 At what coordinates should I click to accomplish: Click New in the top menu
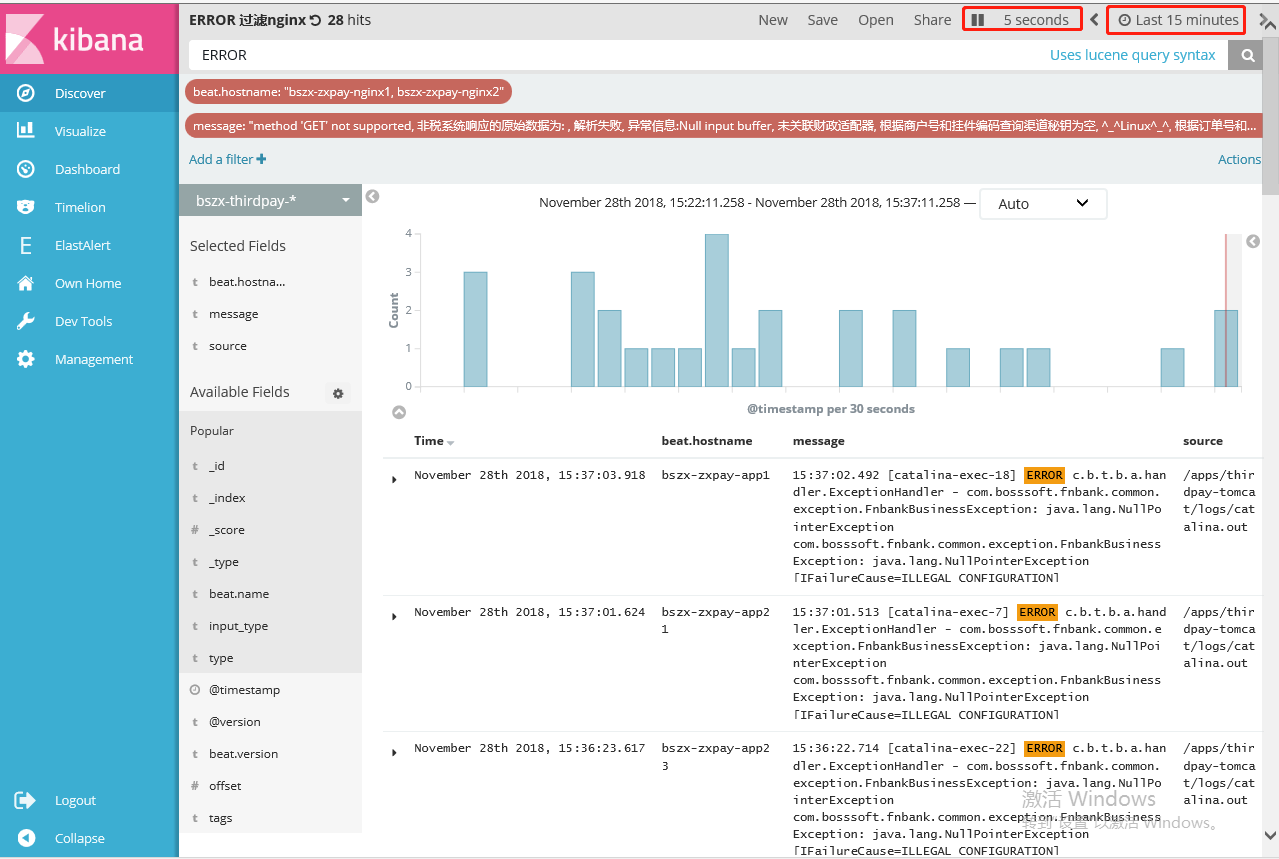click(773, 20)
